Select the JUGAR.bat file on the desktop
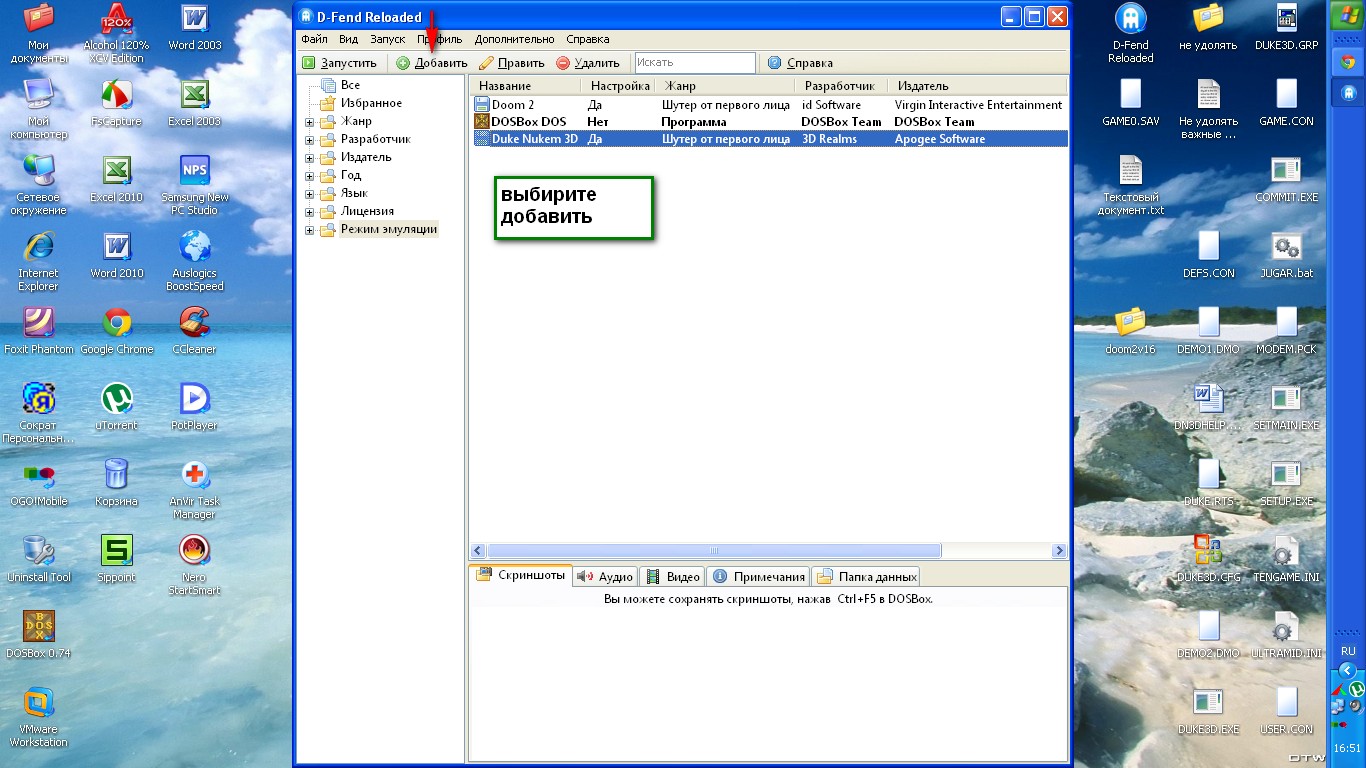The image size is (1366, 768). point(1286,255)
